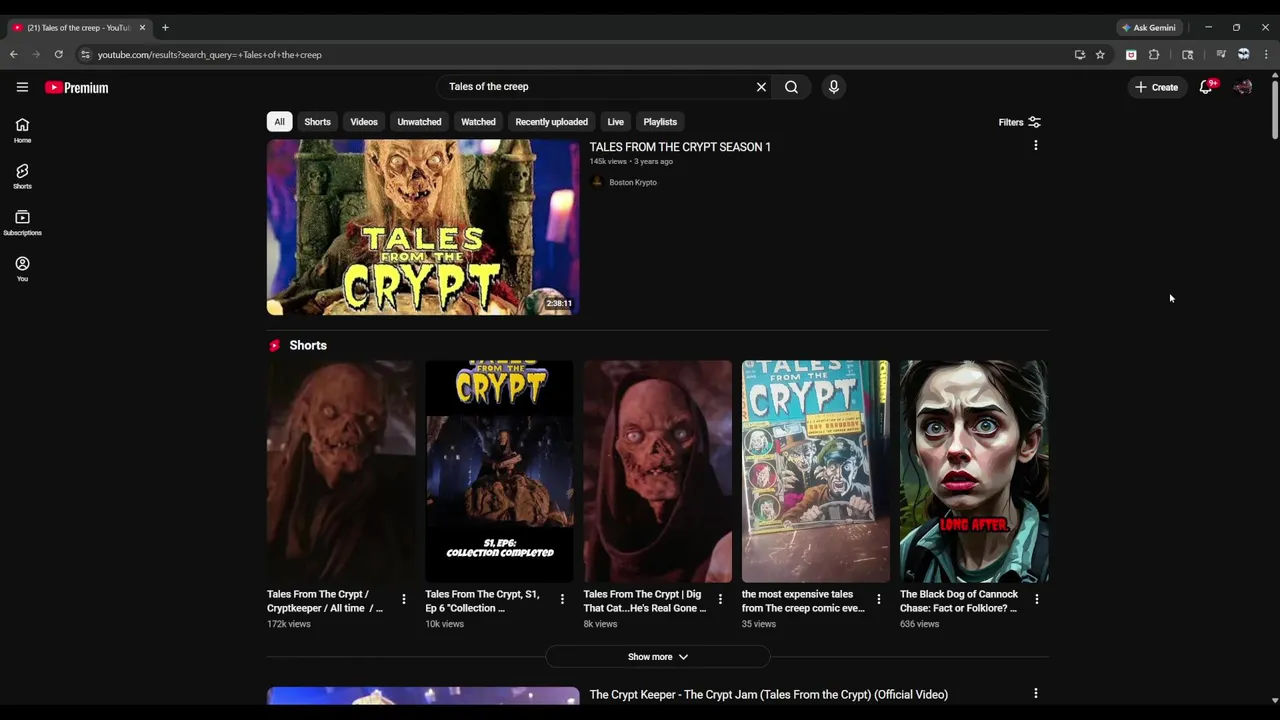The width and height of the screenshot is (1280, 720).
Task: Open the Chrome three-dot menu
Action: [x=1266, y=55]
